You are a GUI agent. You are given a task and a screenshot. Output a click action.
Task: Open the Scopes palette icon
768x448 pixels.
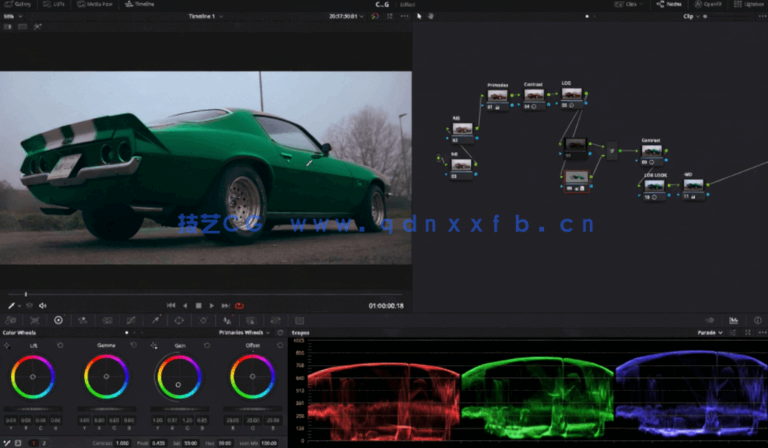(x=734, y=321)
